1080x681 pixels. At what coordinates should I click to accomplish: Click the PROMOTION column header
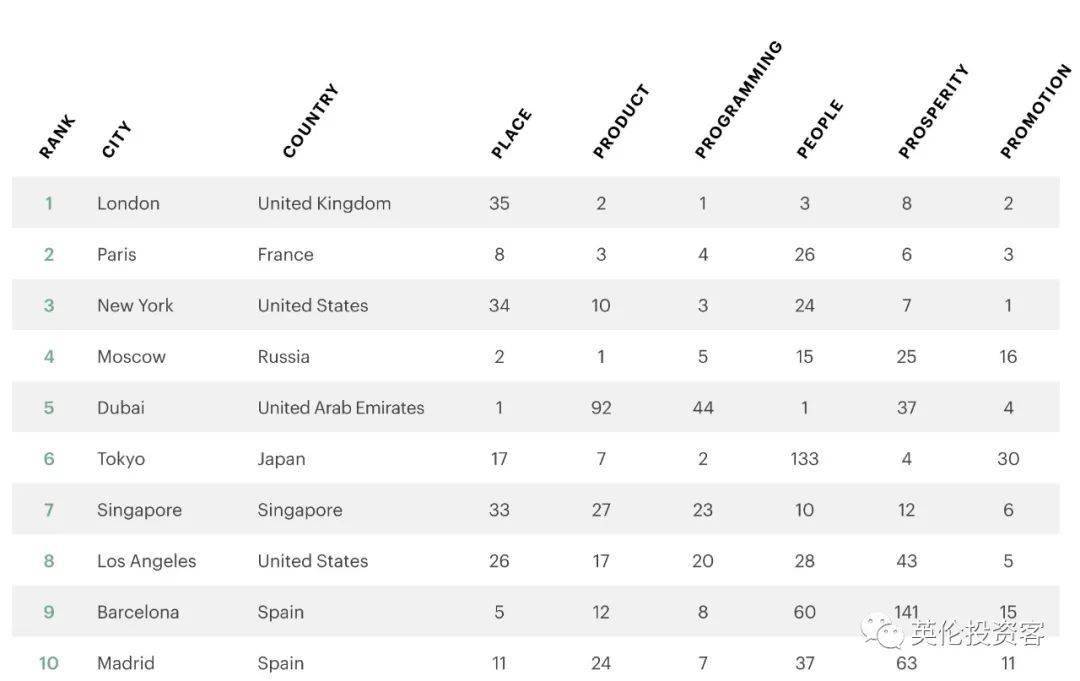(1035, 112)
